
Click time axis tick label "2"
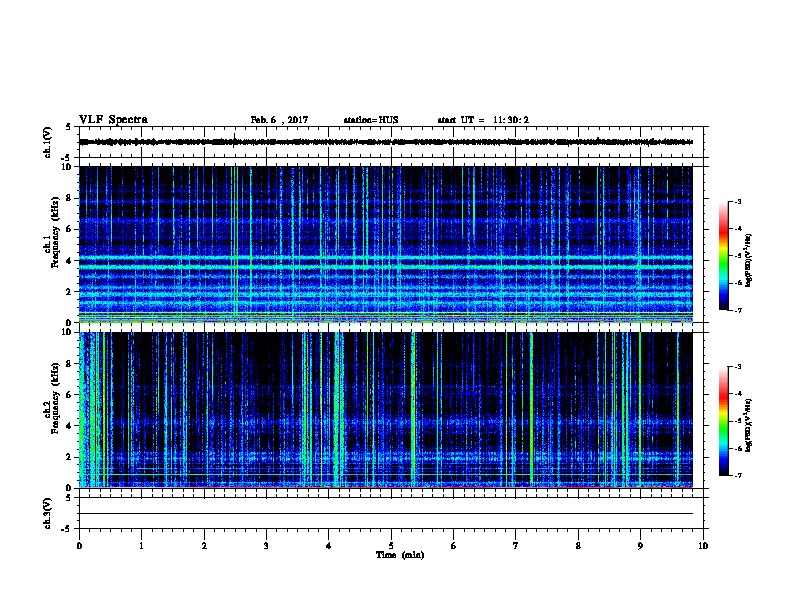[204, 545]
